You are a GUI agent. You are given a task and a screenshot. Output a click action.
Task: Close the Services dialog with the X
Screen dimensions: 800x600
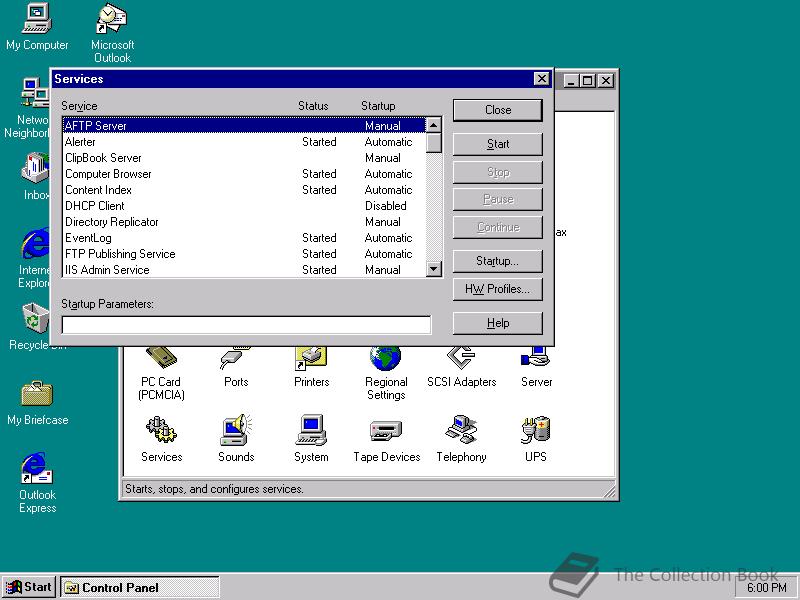[541, 79]
